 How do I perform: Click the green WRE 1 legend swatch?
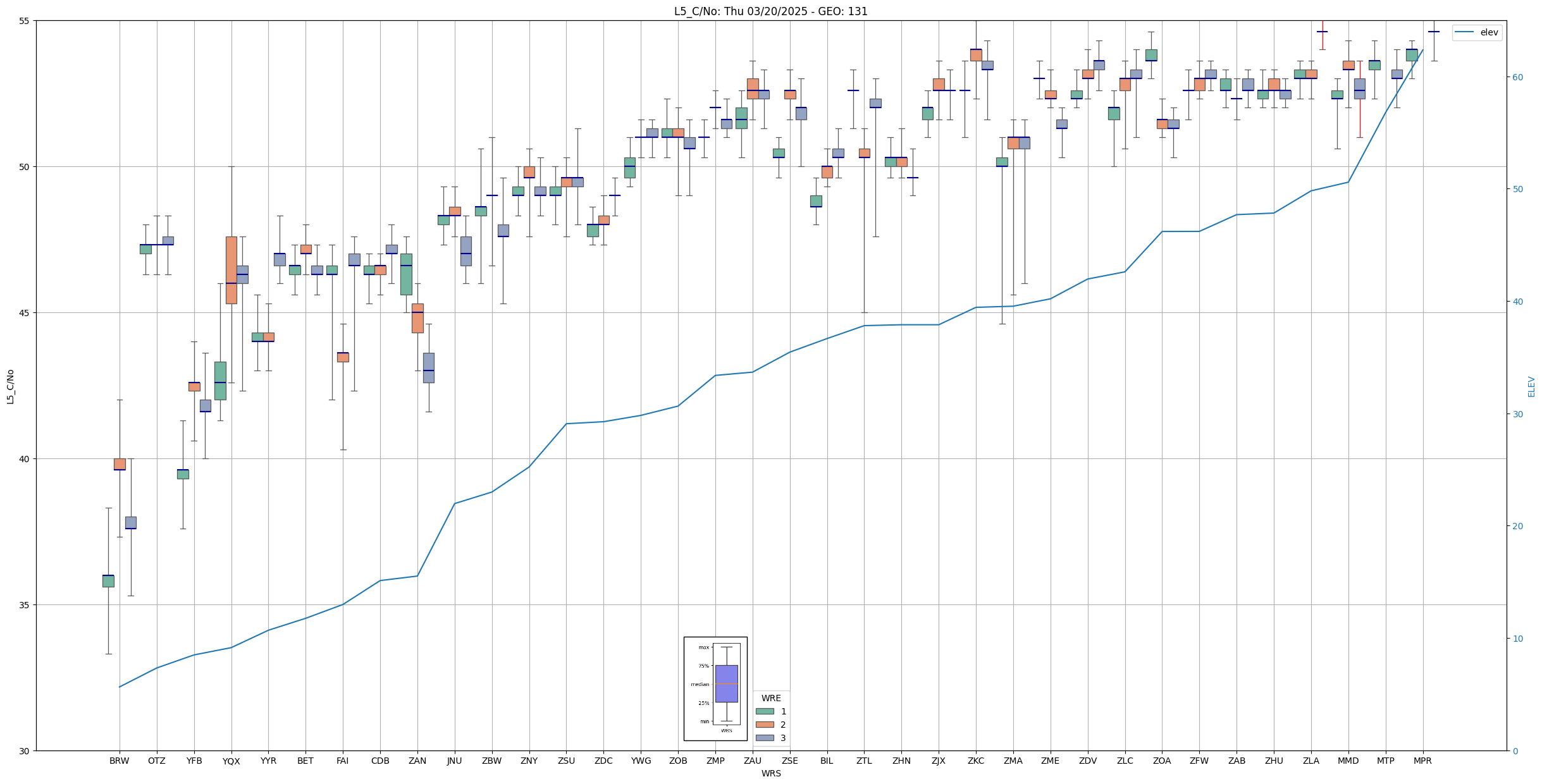pos(765,711)
